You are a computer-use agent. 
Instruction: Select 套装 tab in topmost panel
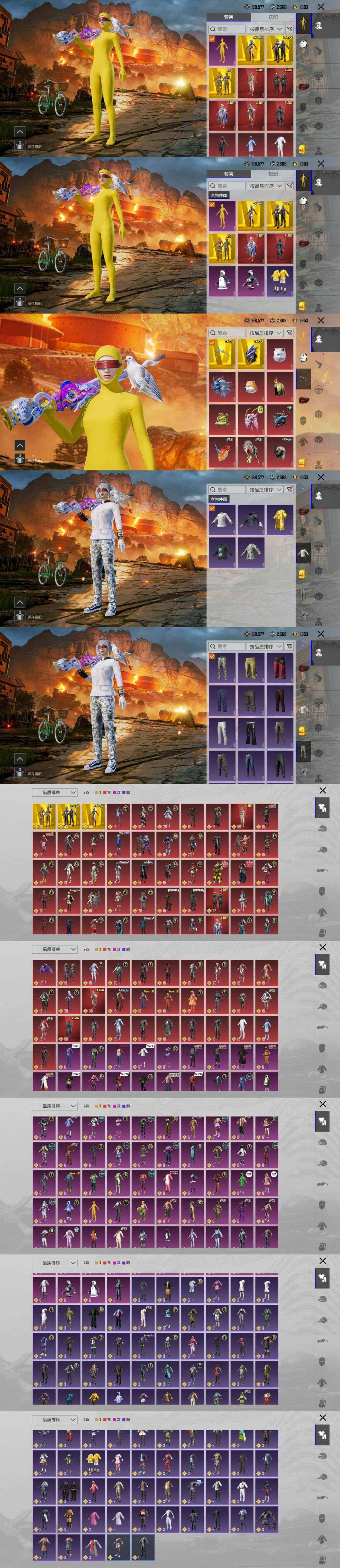click(x=229, y=17)
